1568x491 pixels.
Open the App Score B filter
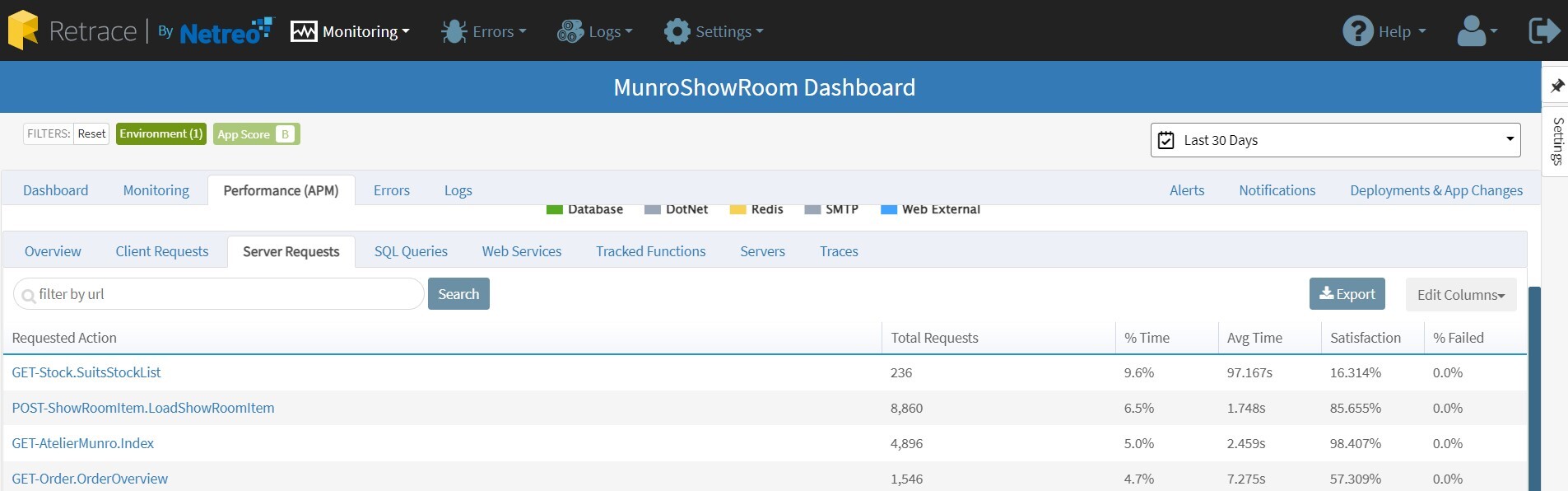tap(256, 133)
